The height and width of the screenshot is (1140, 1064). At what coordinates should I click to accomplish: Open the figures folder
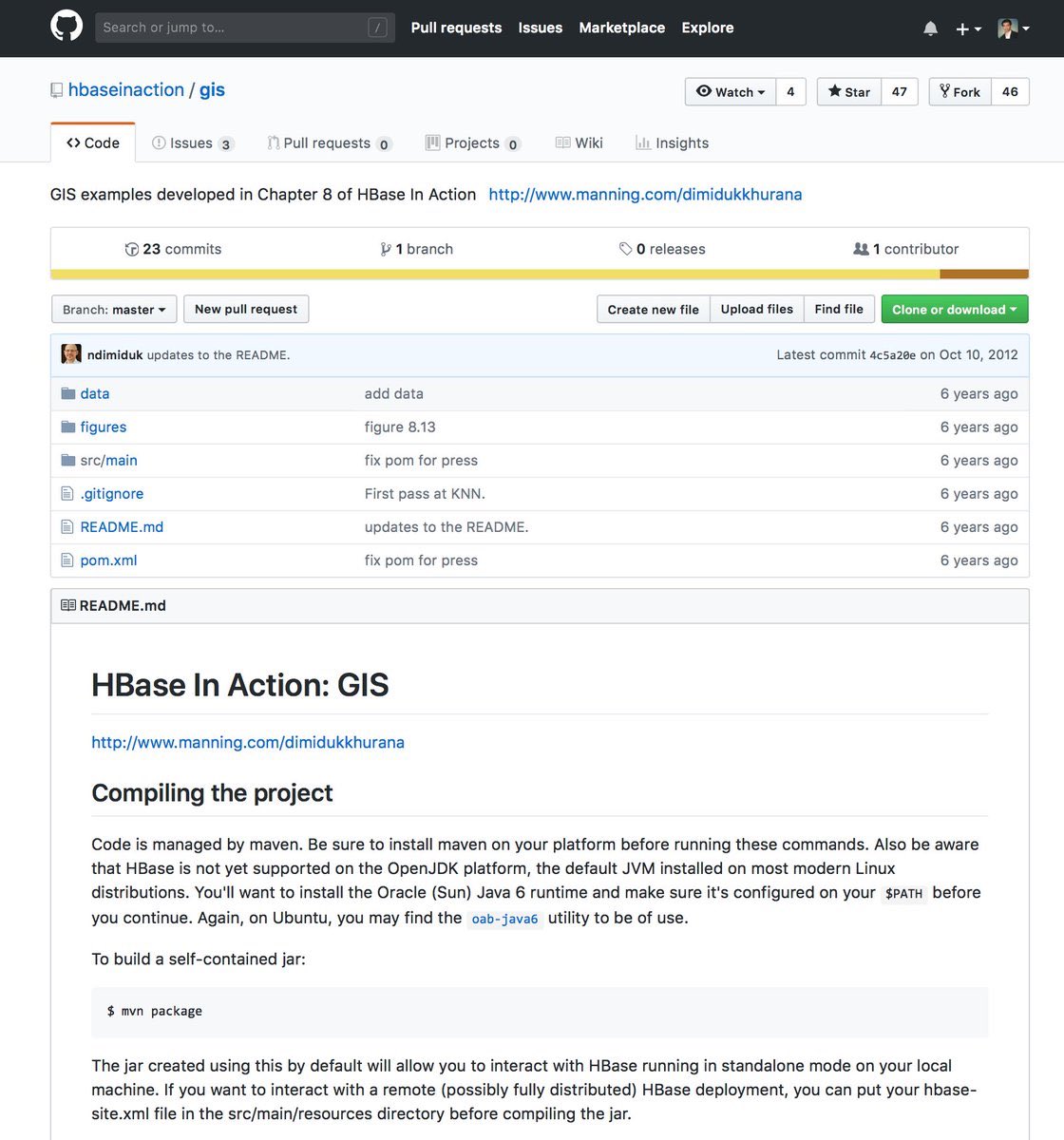click(104, 427)
